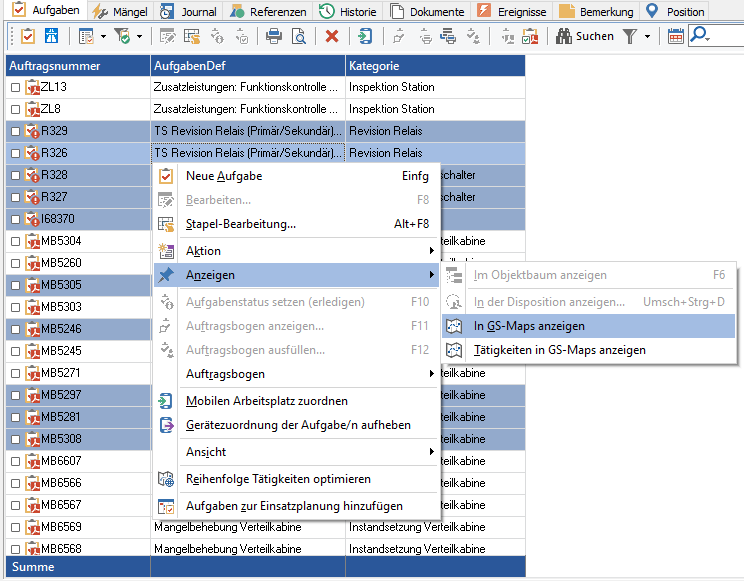This screenshot has width=744, height=585.
Task: Click icon beside Aufgaben zur Einsatzplanung
Action: click(x=166, y=506)
